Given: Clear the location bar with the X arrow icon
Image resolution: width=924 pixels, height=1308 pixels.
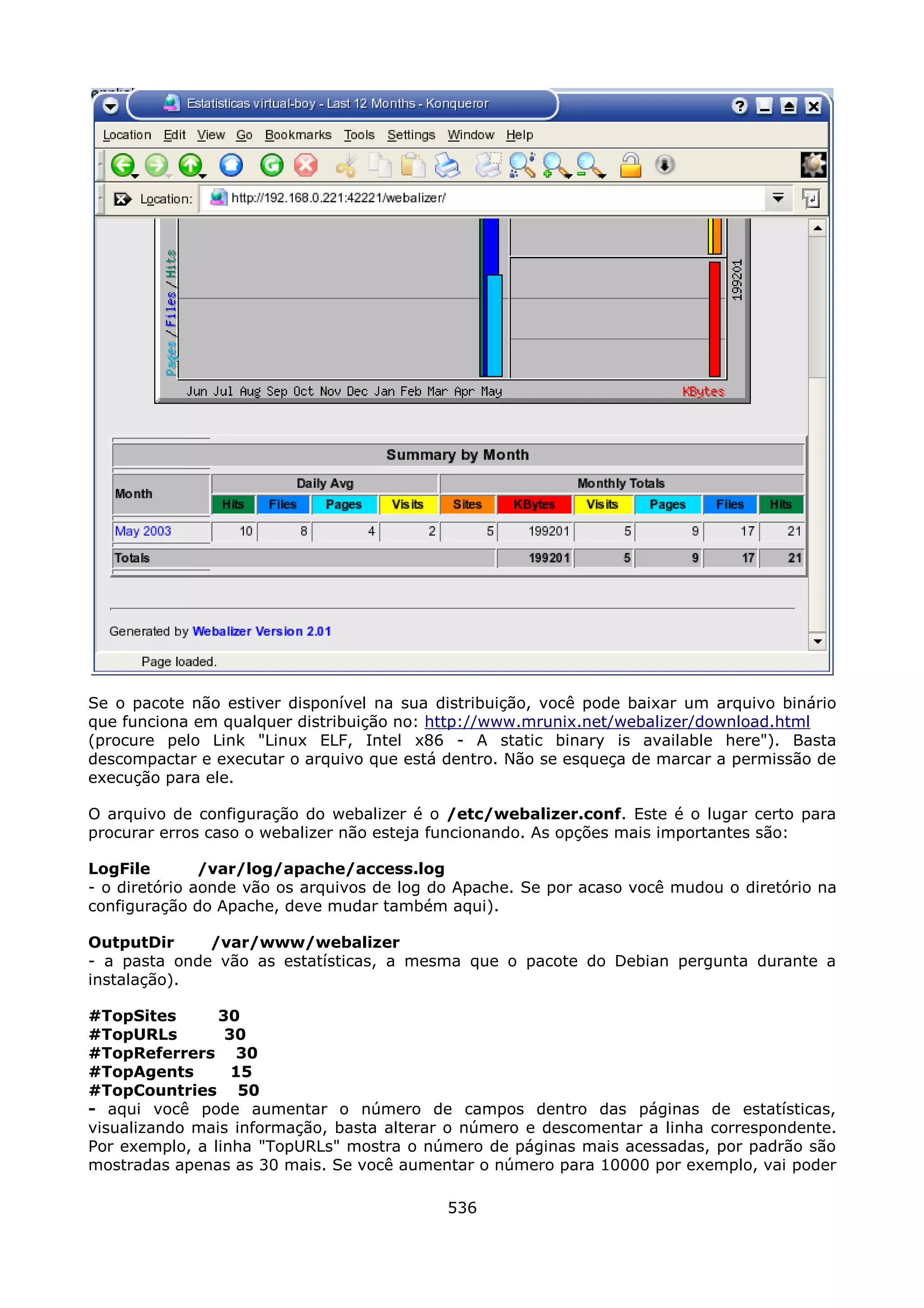Looking at the screenshot, I should coord(122,199).
